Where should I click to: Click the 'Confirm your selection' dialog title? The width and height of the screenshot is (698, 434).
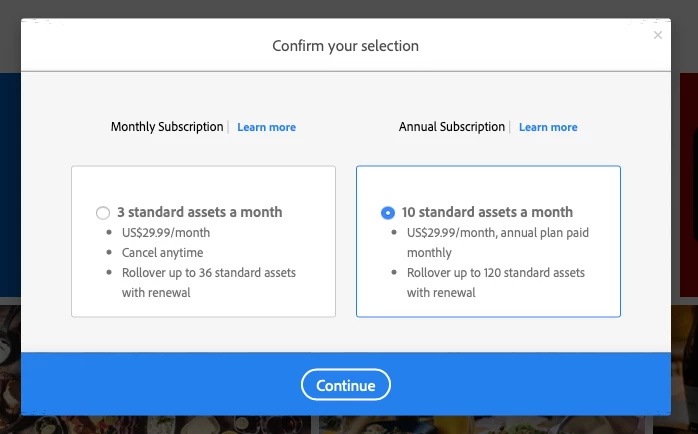(345, 46)
